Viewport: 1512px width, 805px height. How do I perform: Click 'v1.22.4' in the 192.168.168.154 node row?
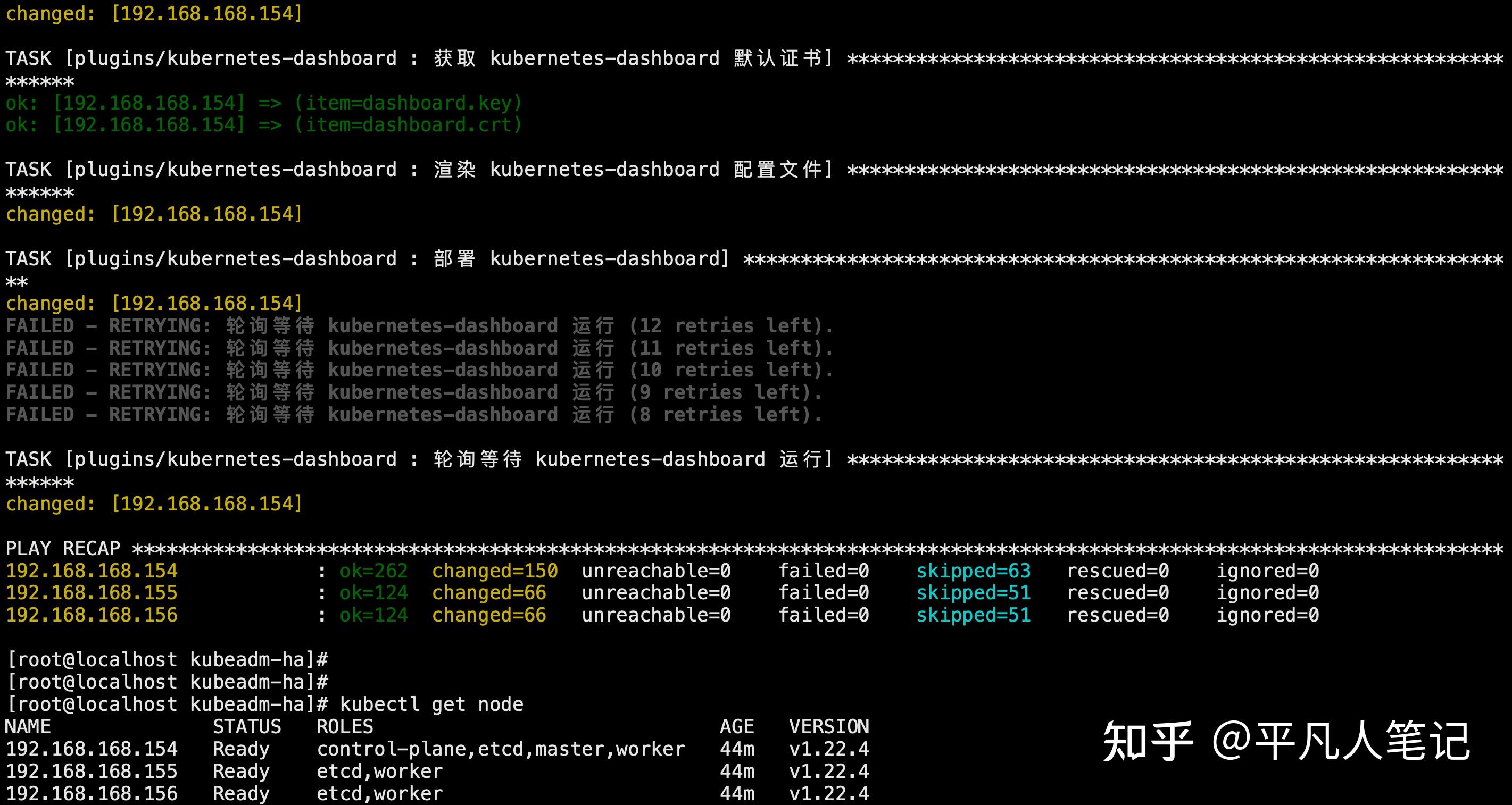tap(829, 749)
